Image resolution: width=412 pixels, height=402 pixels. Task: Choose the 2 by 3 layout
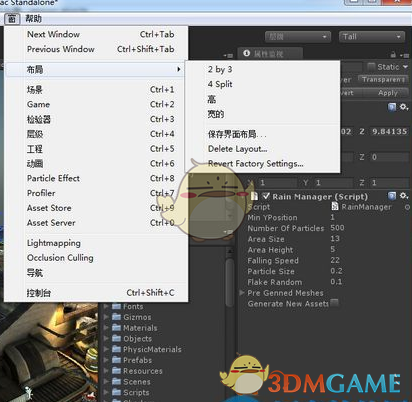pos(263,69)
